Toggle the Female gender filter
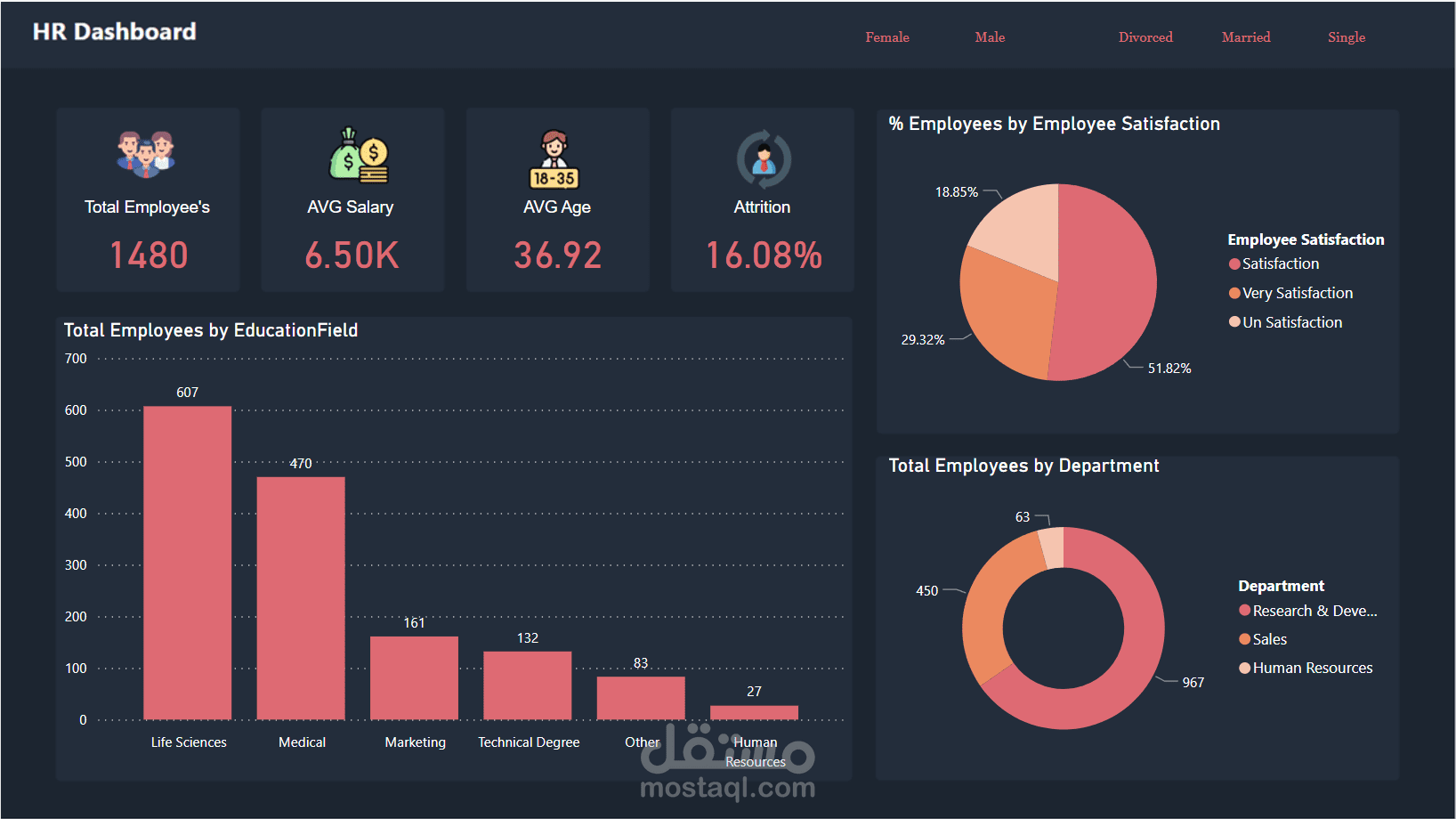This screenshot has width=1456, height=819. 886,37
